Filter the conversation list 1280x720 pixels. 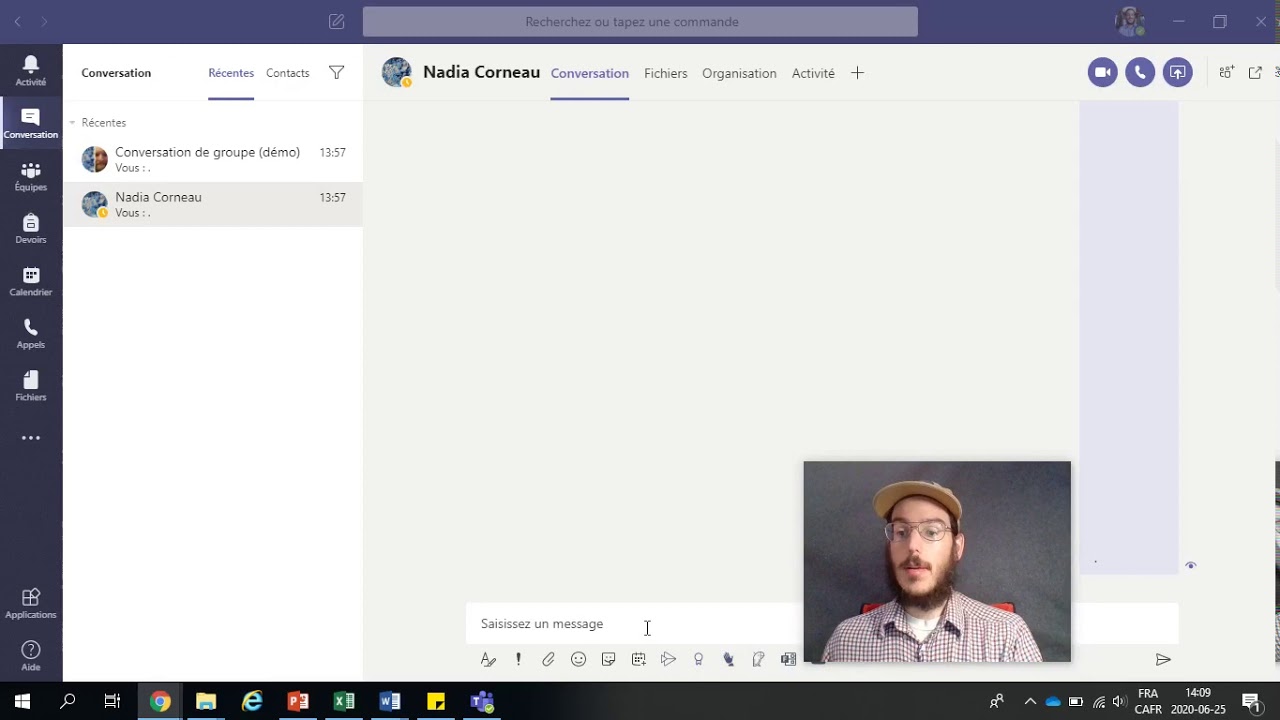[x=337, y=72]
